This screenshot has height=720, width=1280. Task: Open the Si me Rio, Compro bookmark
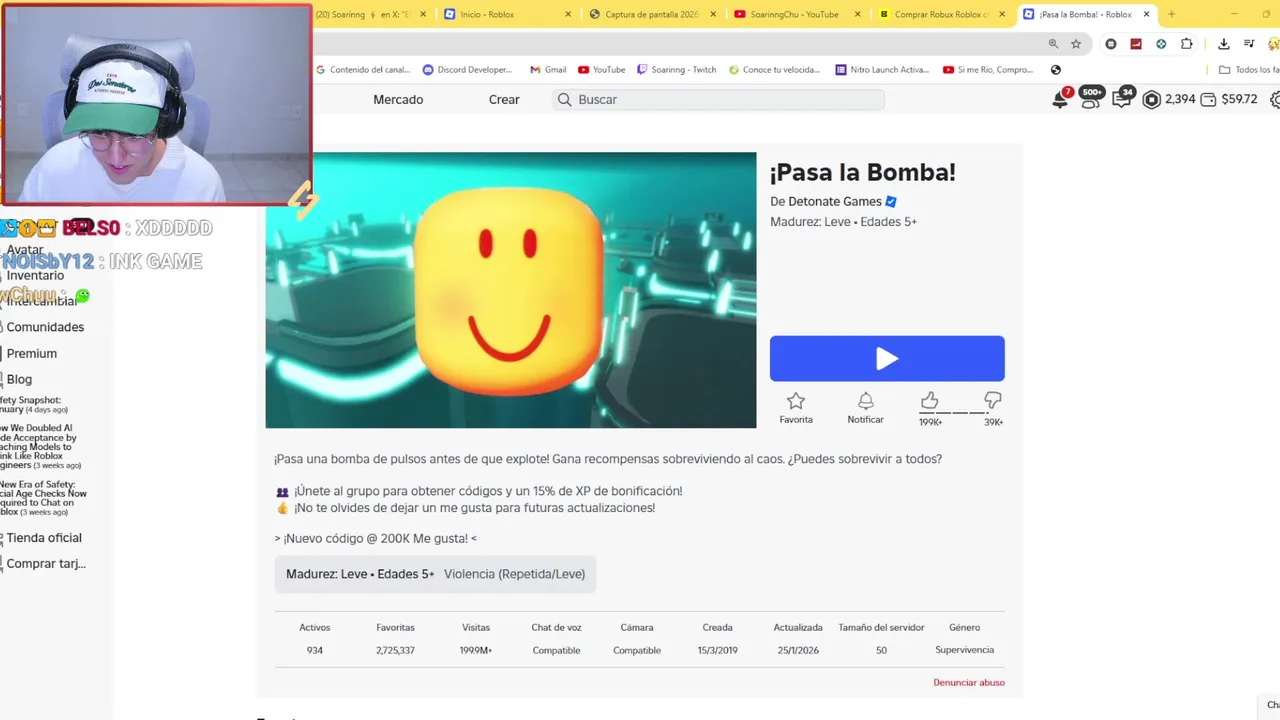click(988, 70)
